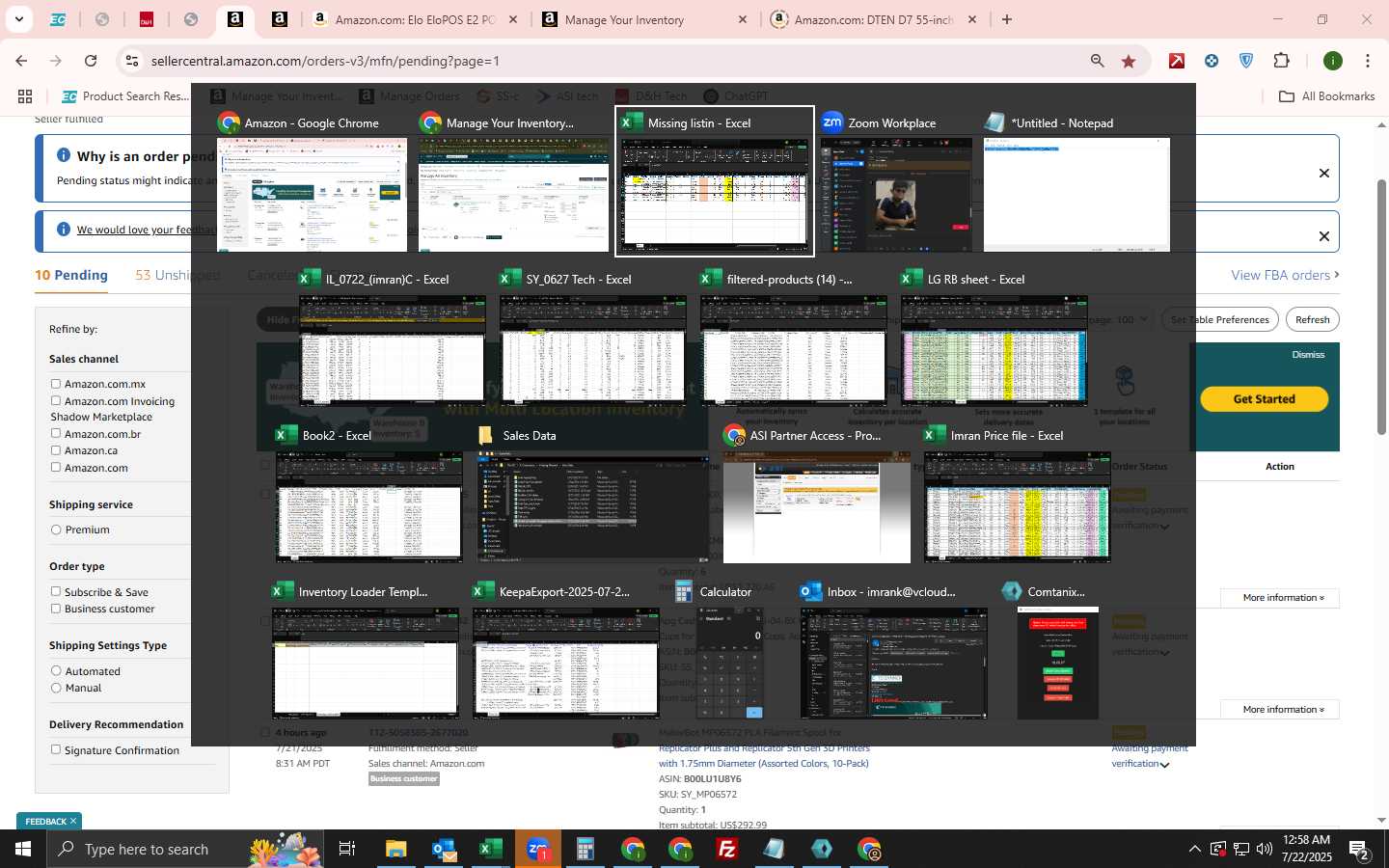Check the Amazon.com.br sales channel
This screenshot has width=1389, height=868.
56,434
